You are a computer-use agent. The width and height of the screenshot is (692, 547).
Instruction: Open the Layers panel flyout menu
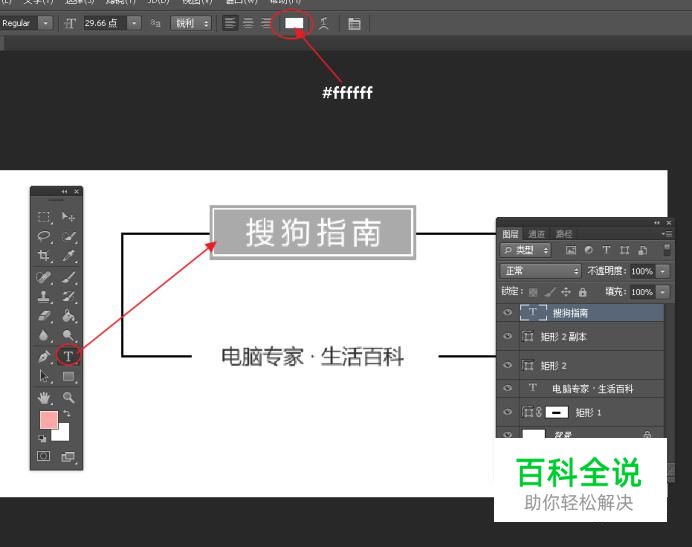667,234
